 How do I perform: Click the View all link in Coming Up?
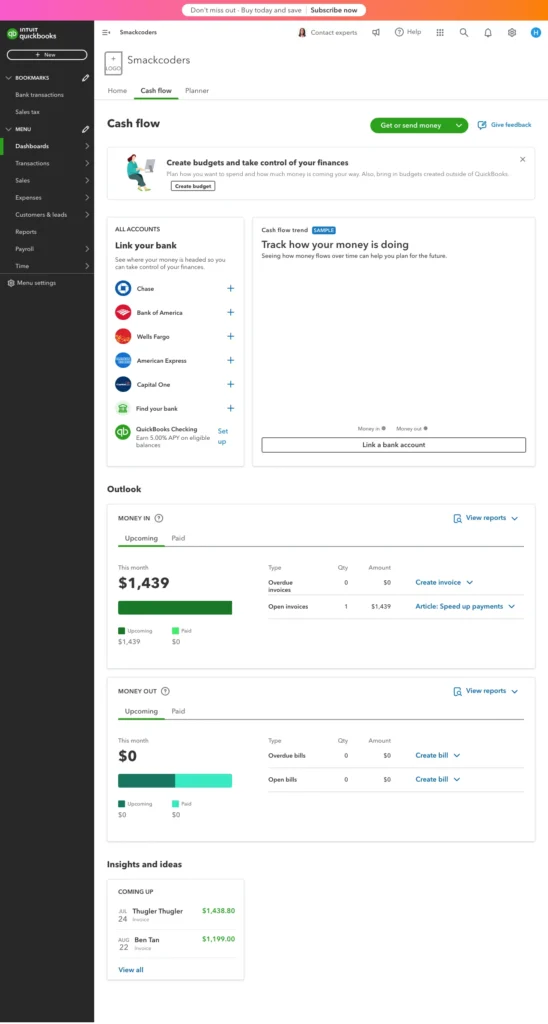tap(131, 970)
